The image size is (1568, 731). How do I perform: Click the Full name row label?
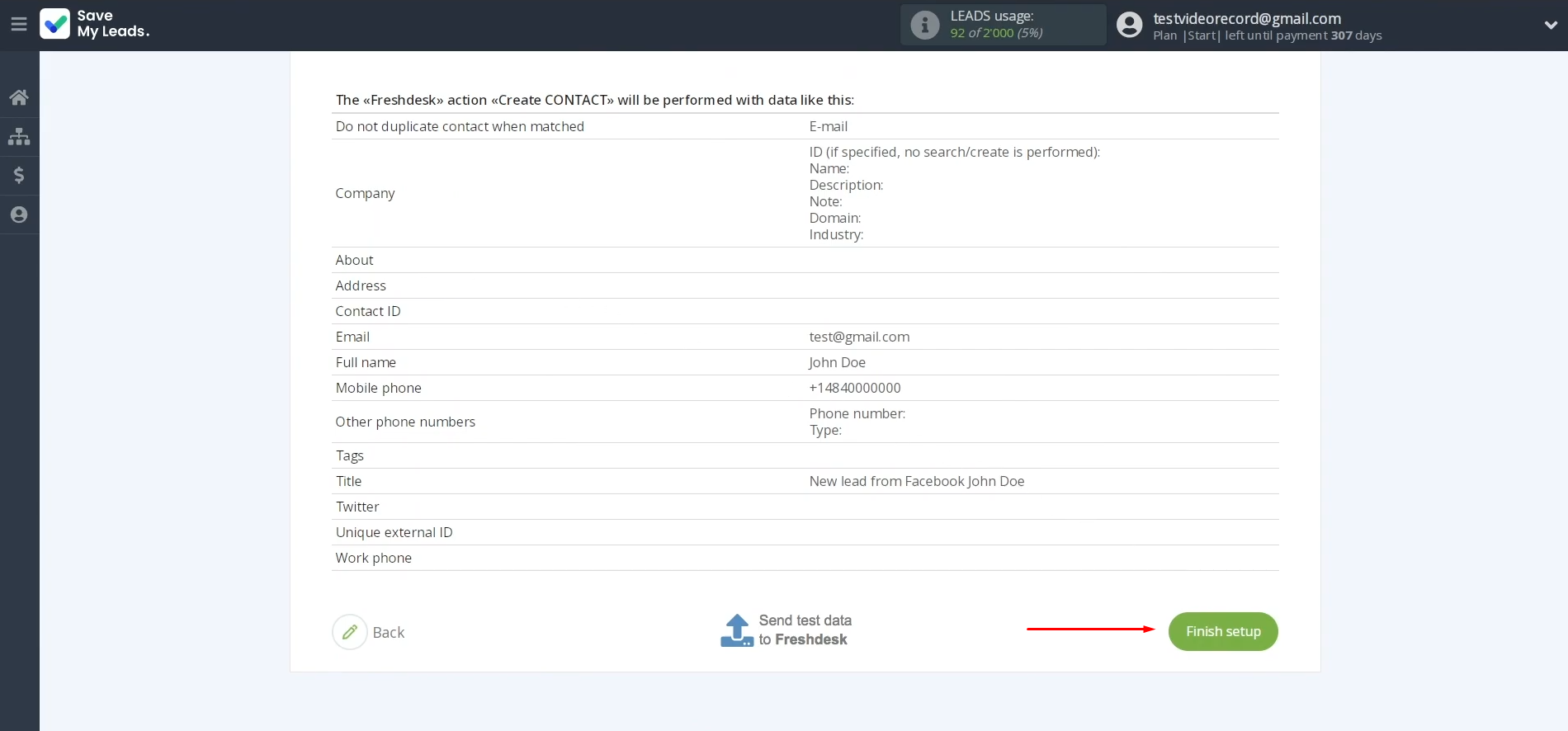click(366, 362)
